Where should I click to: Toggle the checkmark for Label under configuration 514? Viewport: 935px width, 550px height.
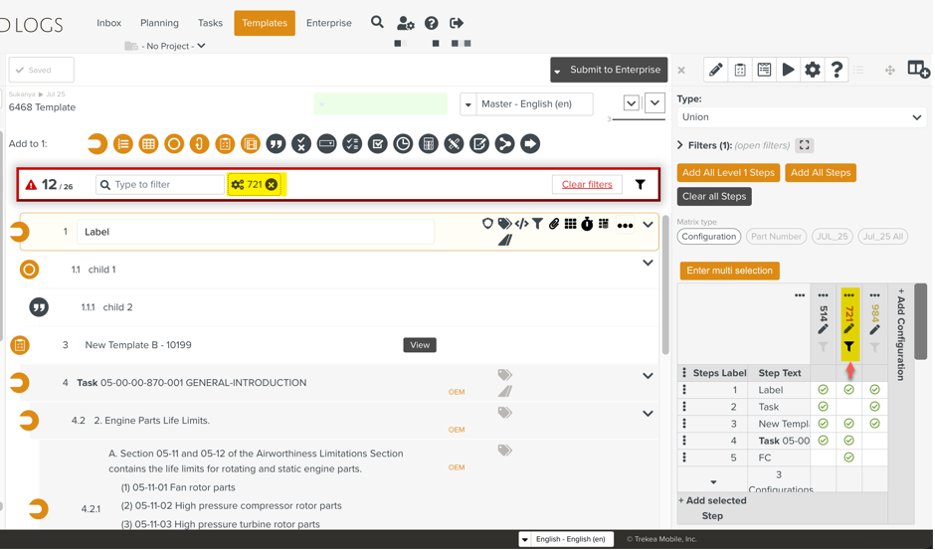coord(823,390)
